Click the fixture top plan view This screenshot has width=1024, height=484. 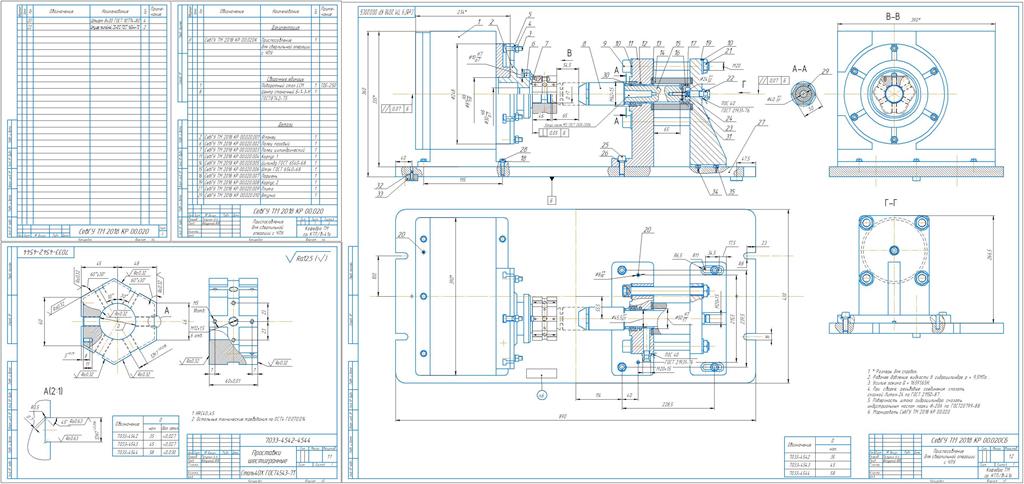pyautogui.click(x=575, y=300)
